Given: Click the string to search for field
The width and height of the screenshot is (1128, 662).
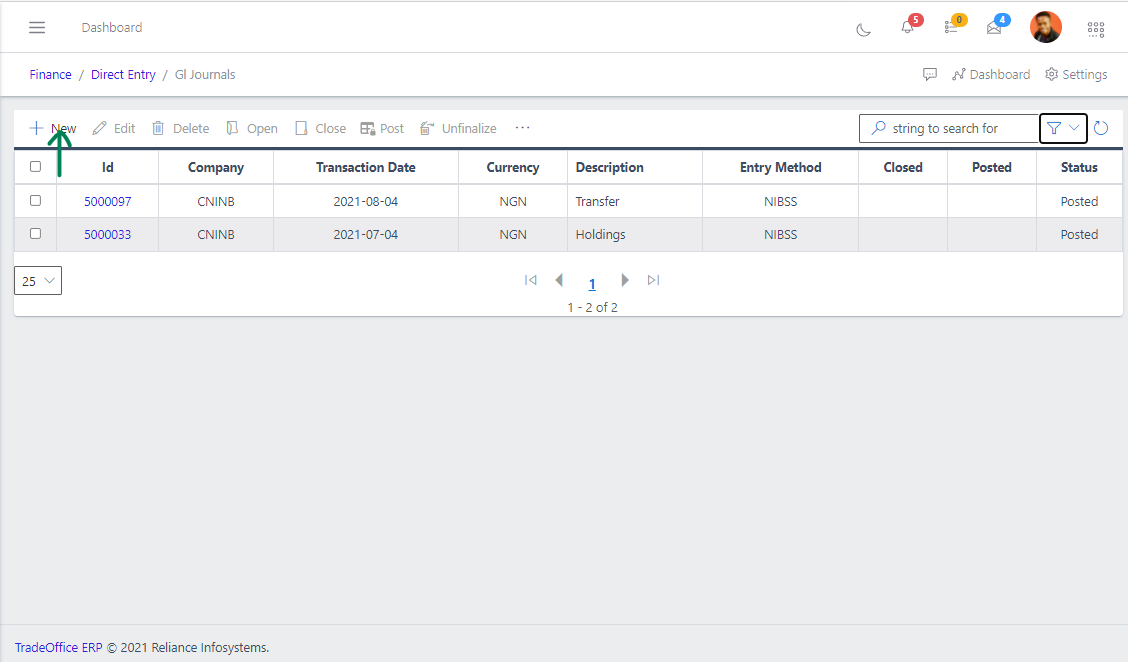Looking at the screenshot, I should 948,128.
